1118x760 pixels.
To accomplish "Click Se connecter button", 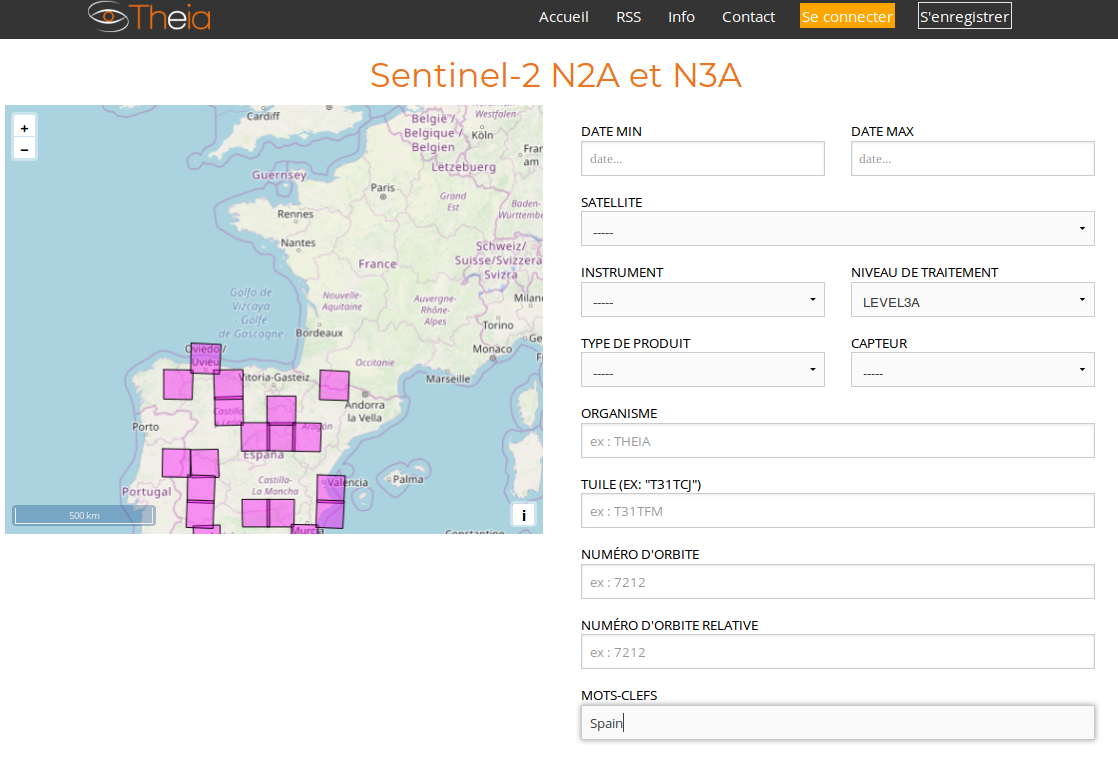I will click(x=847, y=16).
